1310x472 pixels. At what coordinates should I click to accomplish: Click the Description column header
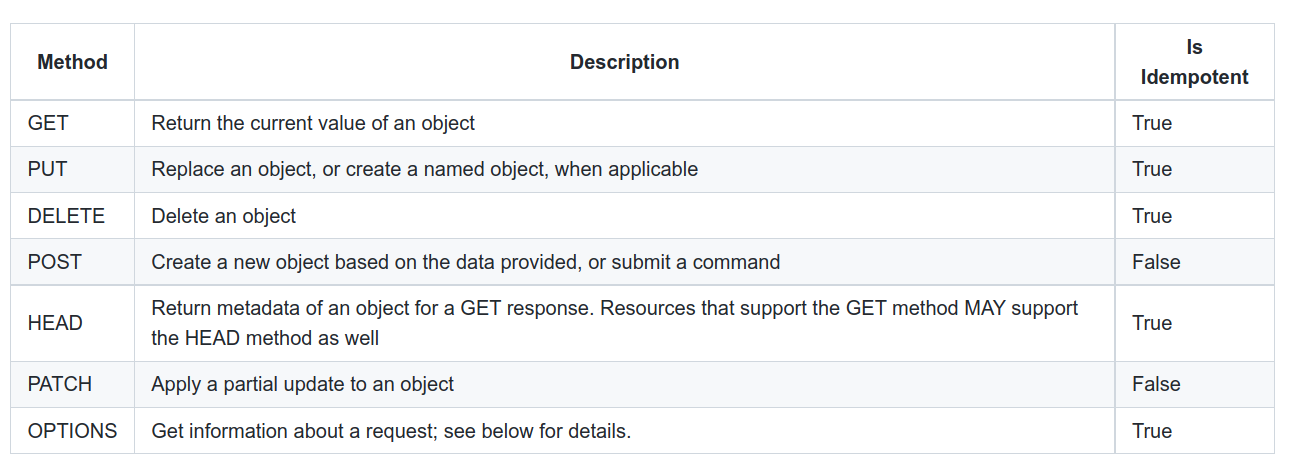624,62
